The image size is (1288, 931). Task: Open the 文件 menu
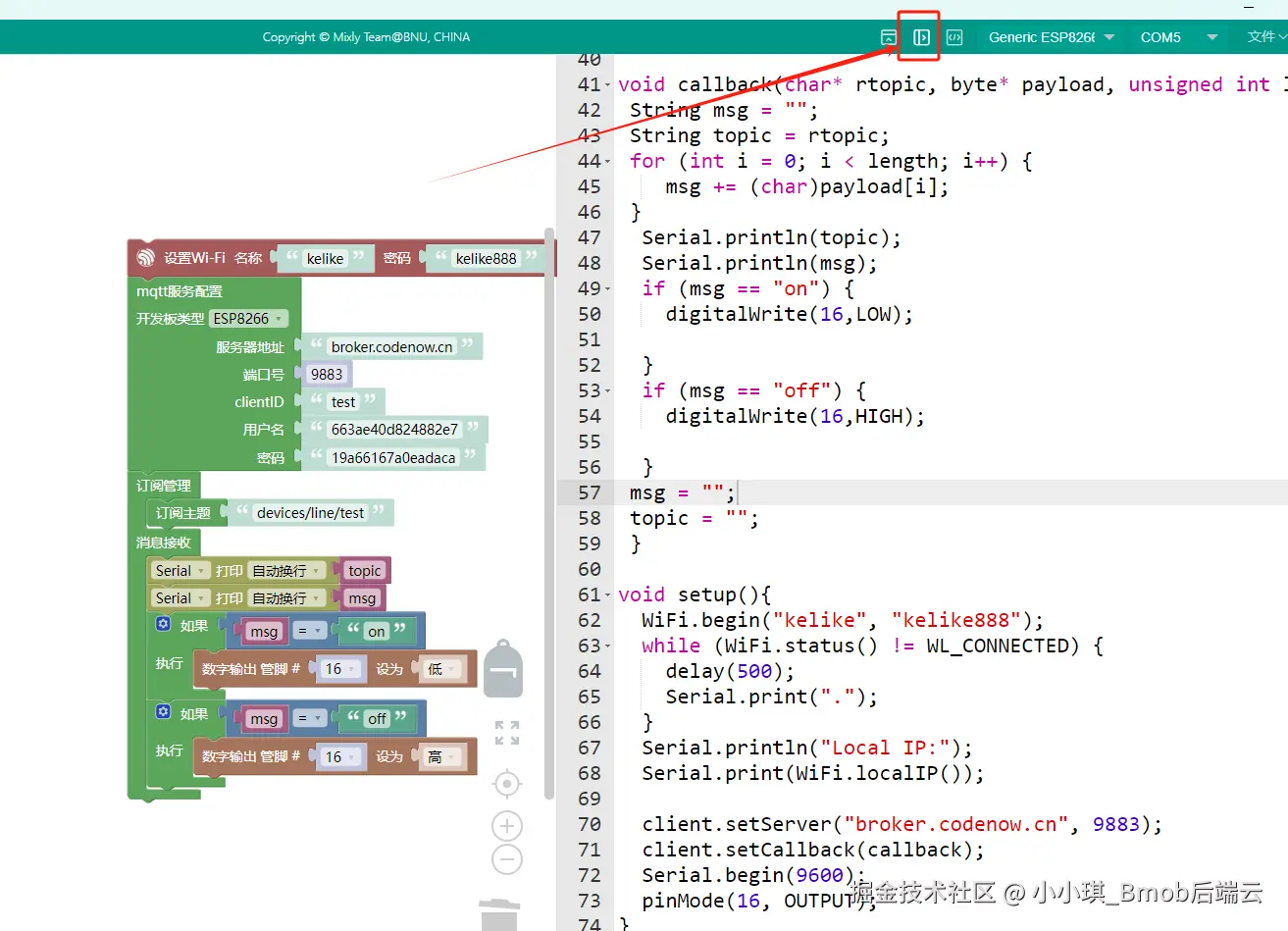pyautogui.click(x=1266, y=37)
